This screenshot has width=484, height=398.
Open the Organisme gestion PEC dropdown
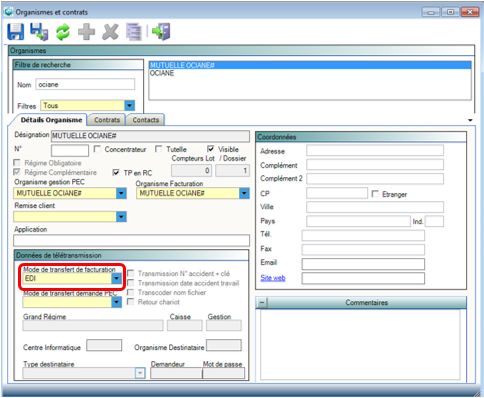tap(121, 193)
